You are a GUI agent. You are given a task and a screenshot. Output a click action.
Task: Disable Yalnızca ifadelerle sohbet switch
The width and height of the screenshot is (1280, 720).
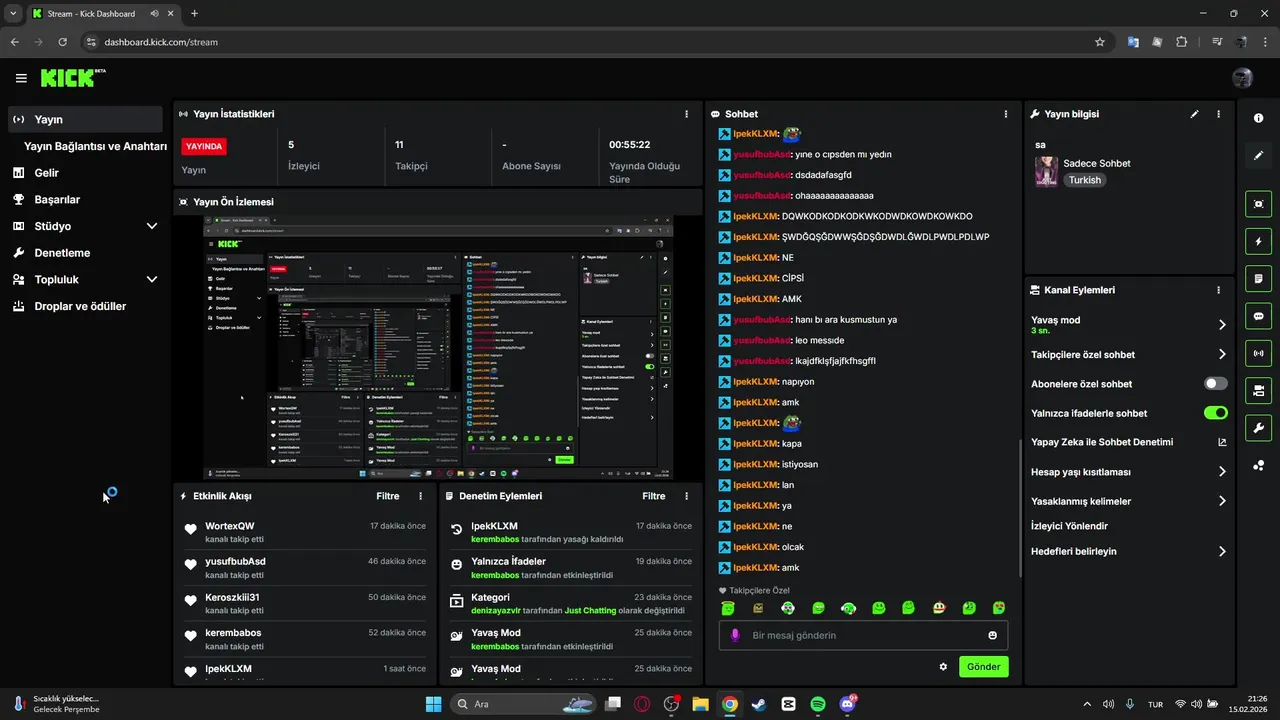click(1216, 413)
